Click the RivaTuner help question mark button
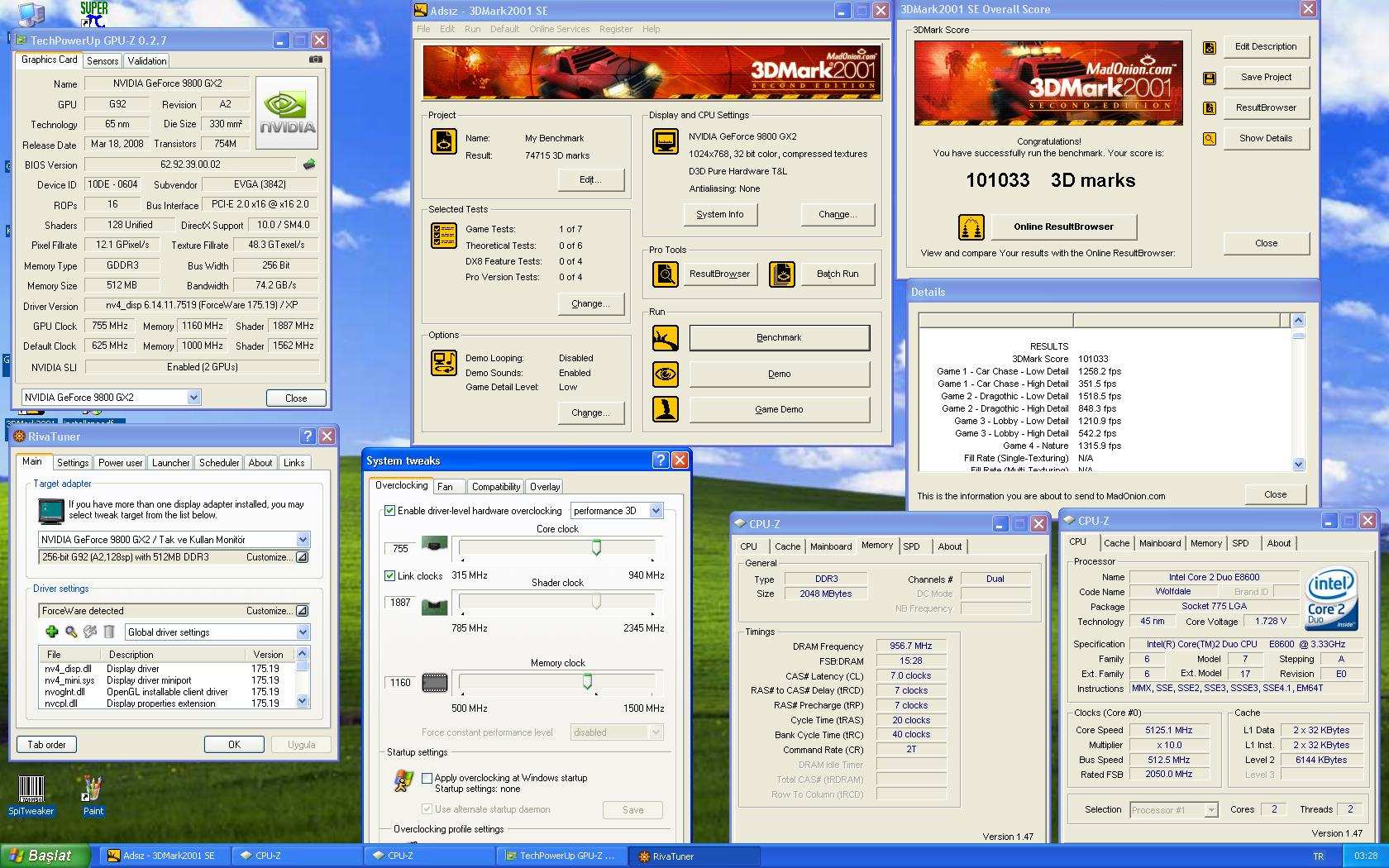 (x=308, y=436)
